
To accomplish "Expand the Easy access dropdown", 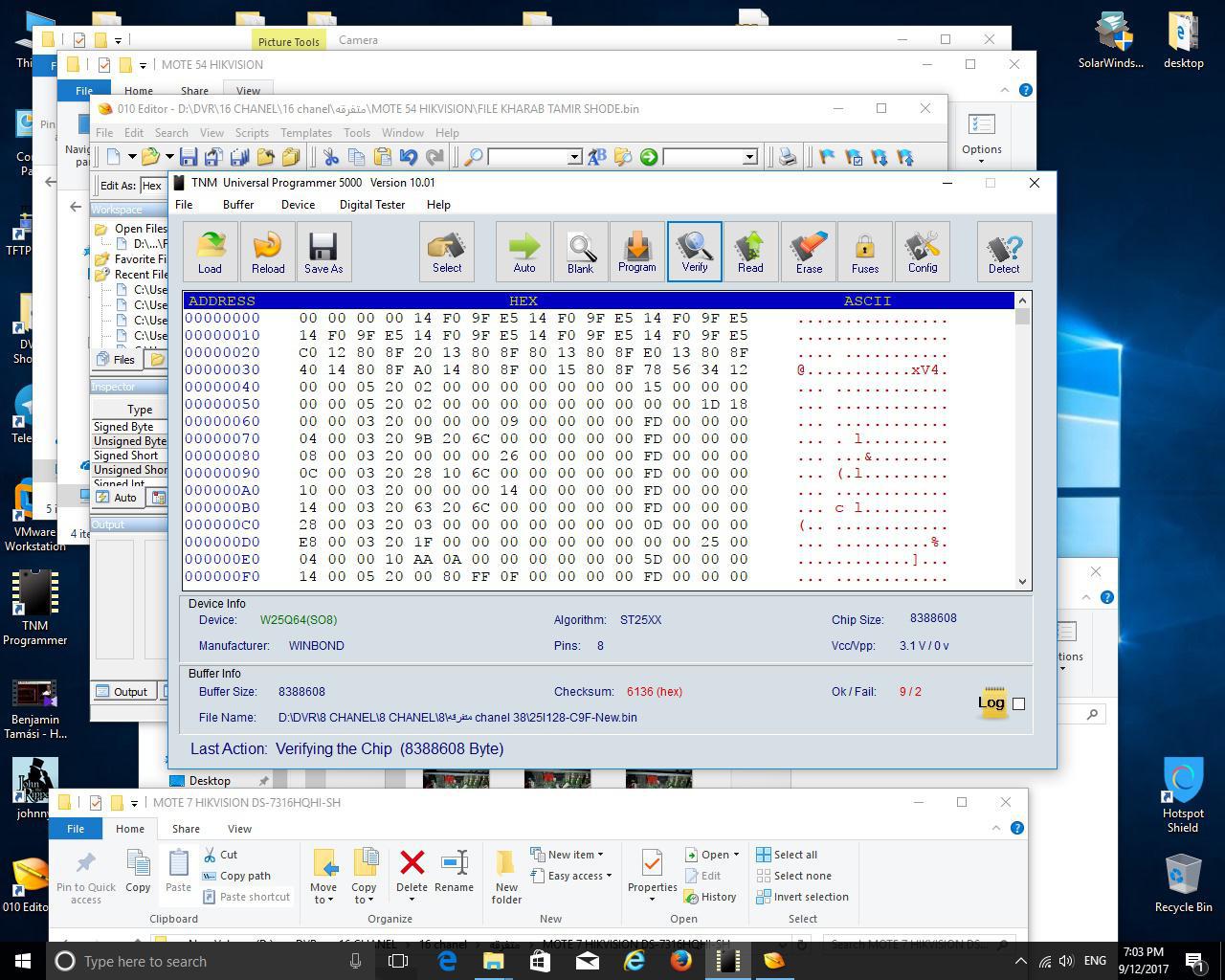I will [569, 876].
